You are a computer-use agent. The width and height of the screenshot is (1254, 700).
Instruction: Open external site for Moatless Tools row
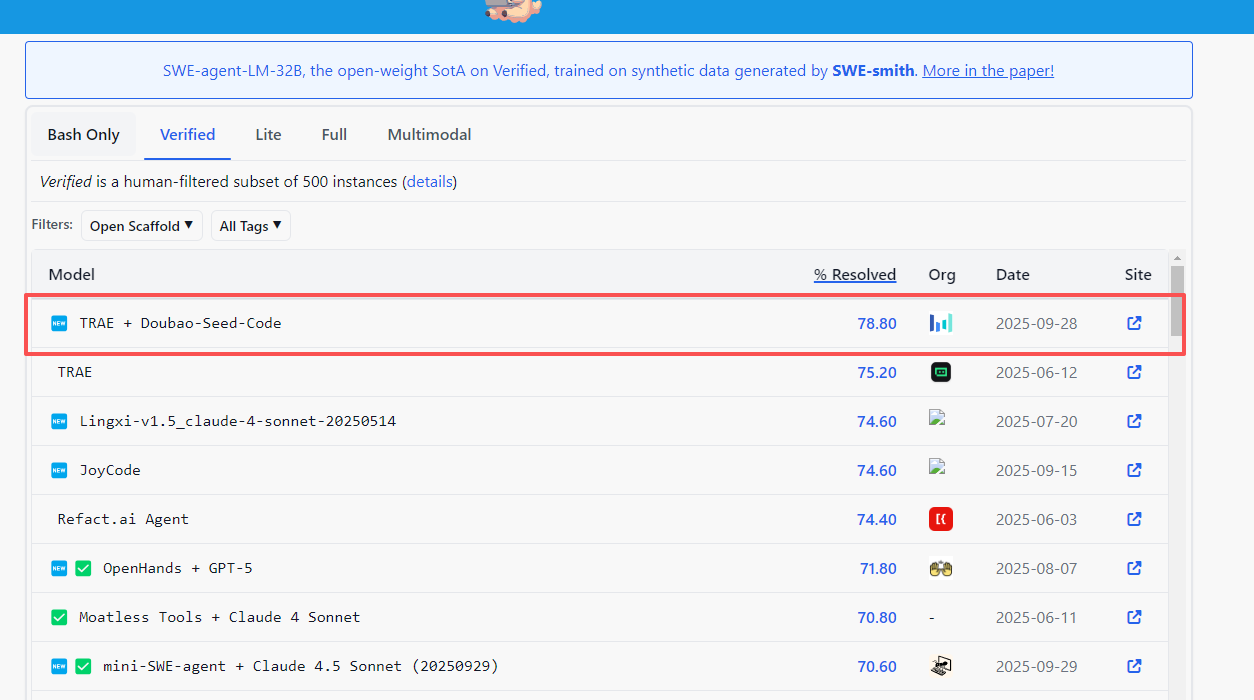tap(1134, 617)
